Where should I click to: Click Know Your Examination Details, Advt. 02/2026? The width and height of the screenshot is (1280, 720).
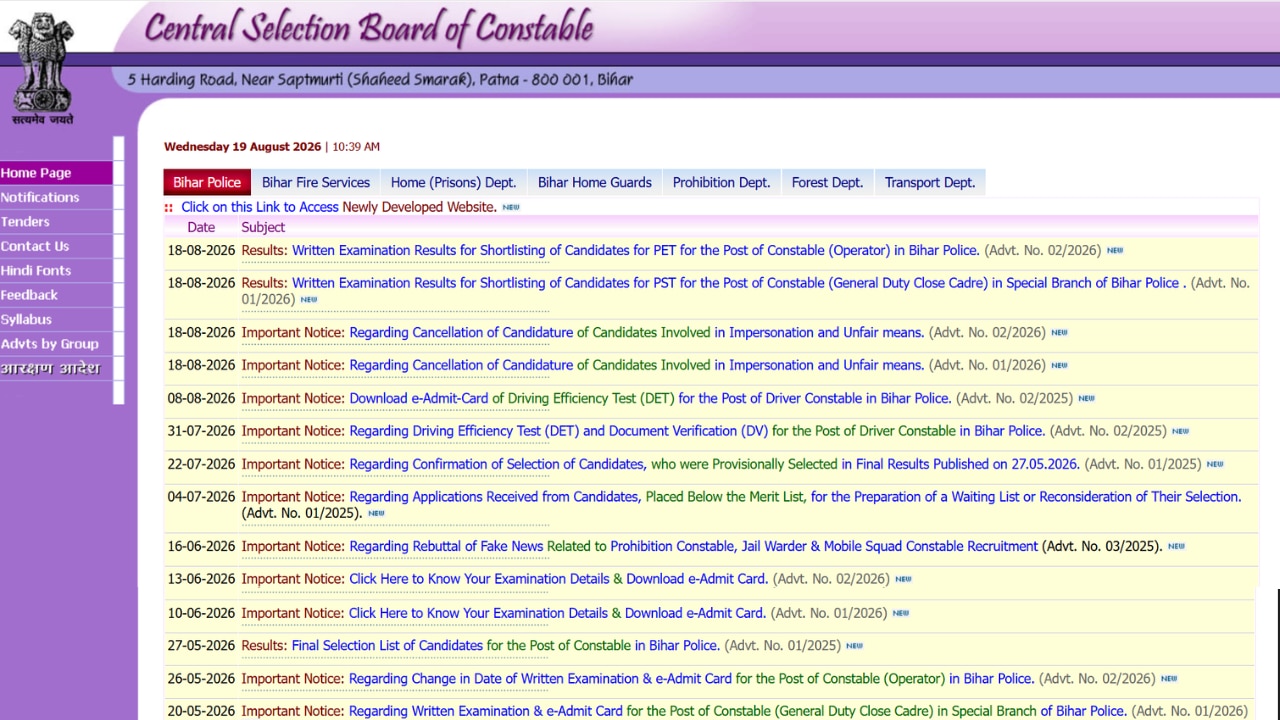point(479,579)
